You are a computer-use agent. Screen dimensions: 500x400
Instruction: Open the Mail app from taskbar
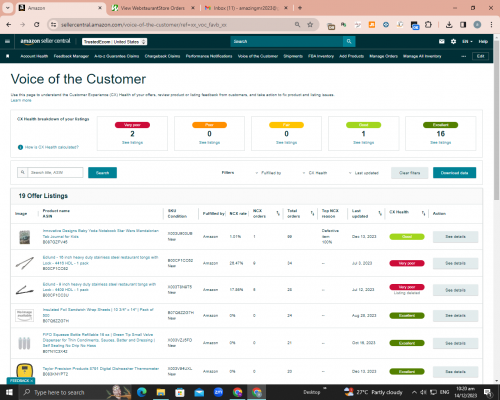(x=199, y=392)
